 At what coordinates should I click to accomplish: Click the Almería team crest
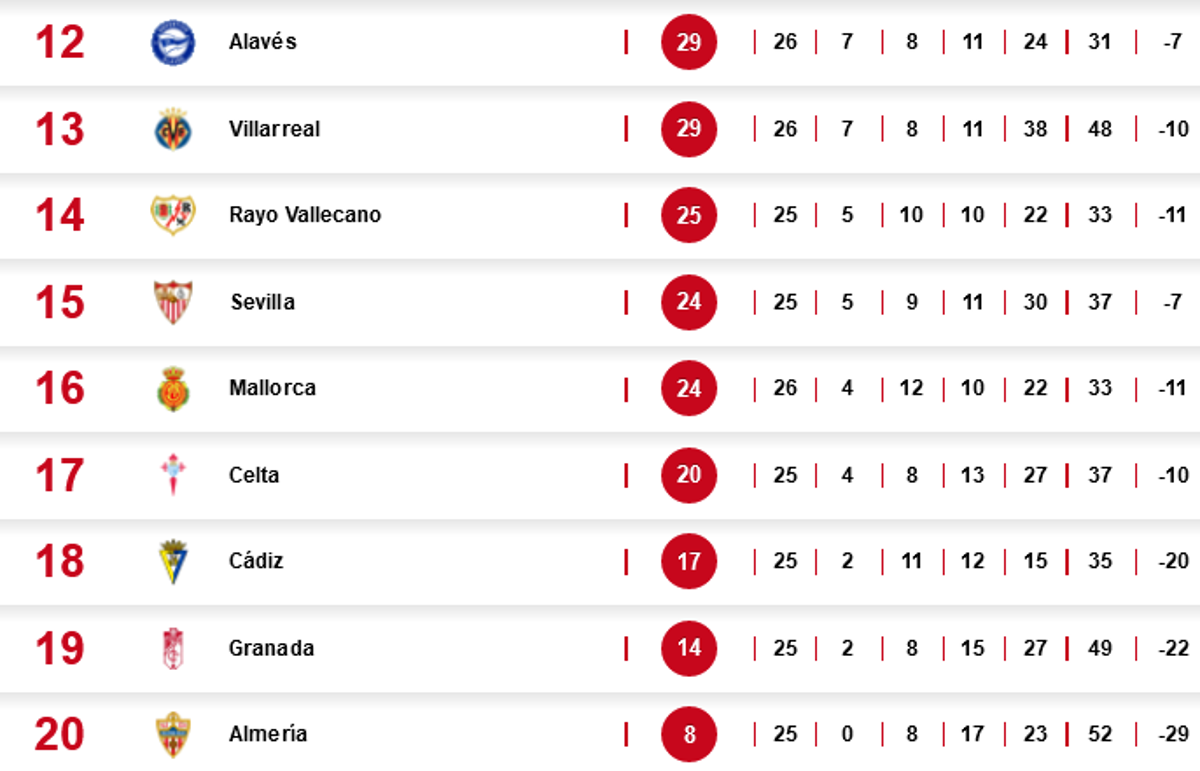[173, 735]
